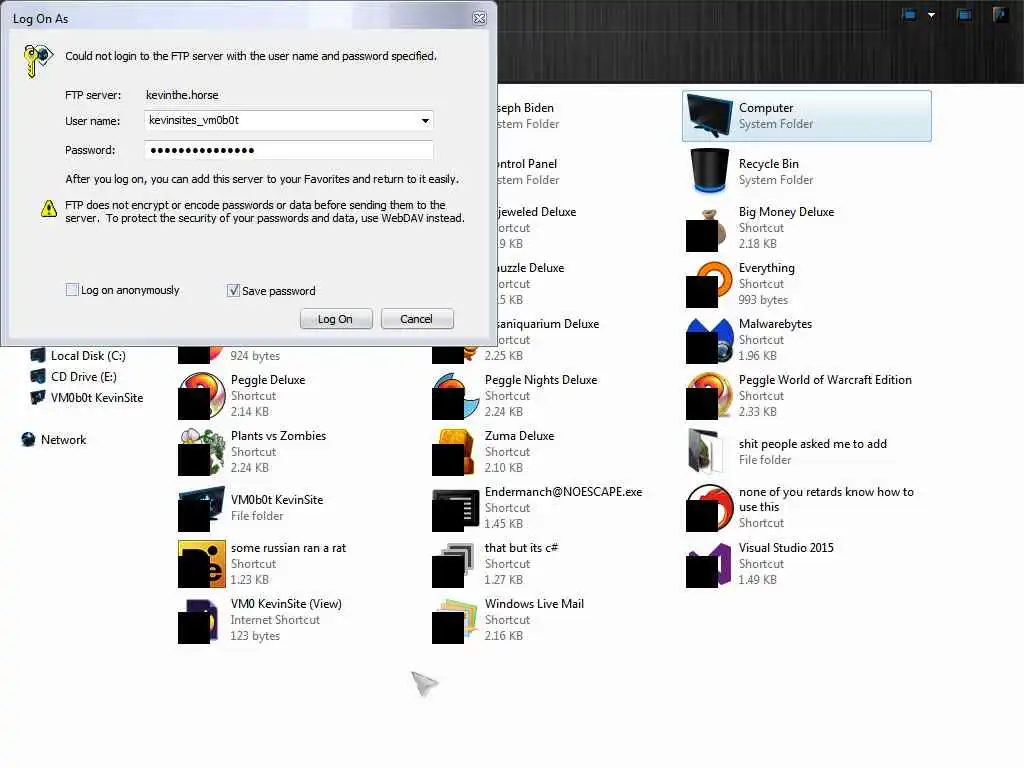
Task: Launch Peggle World of Warcraft Edition
Action: 709,396
